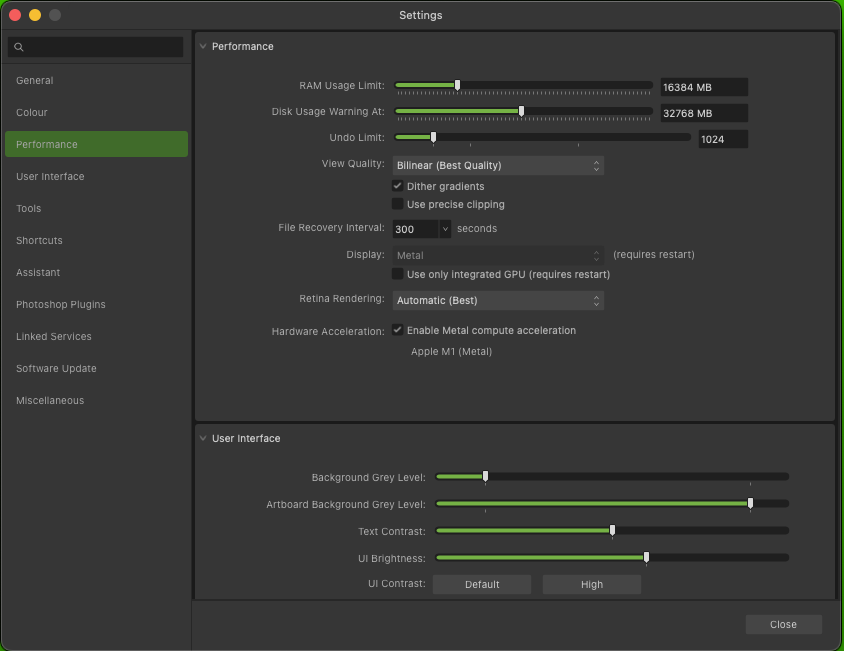Click the RAM limit 16384 MB field
This screenshot has width=844, height=651.
704,87
